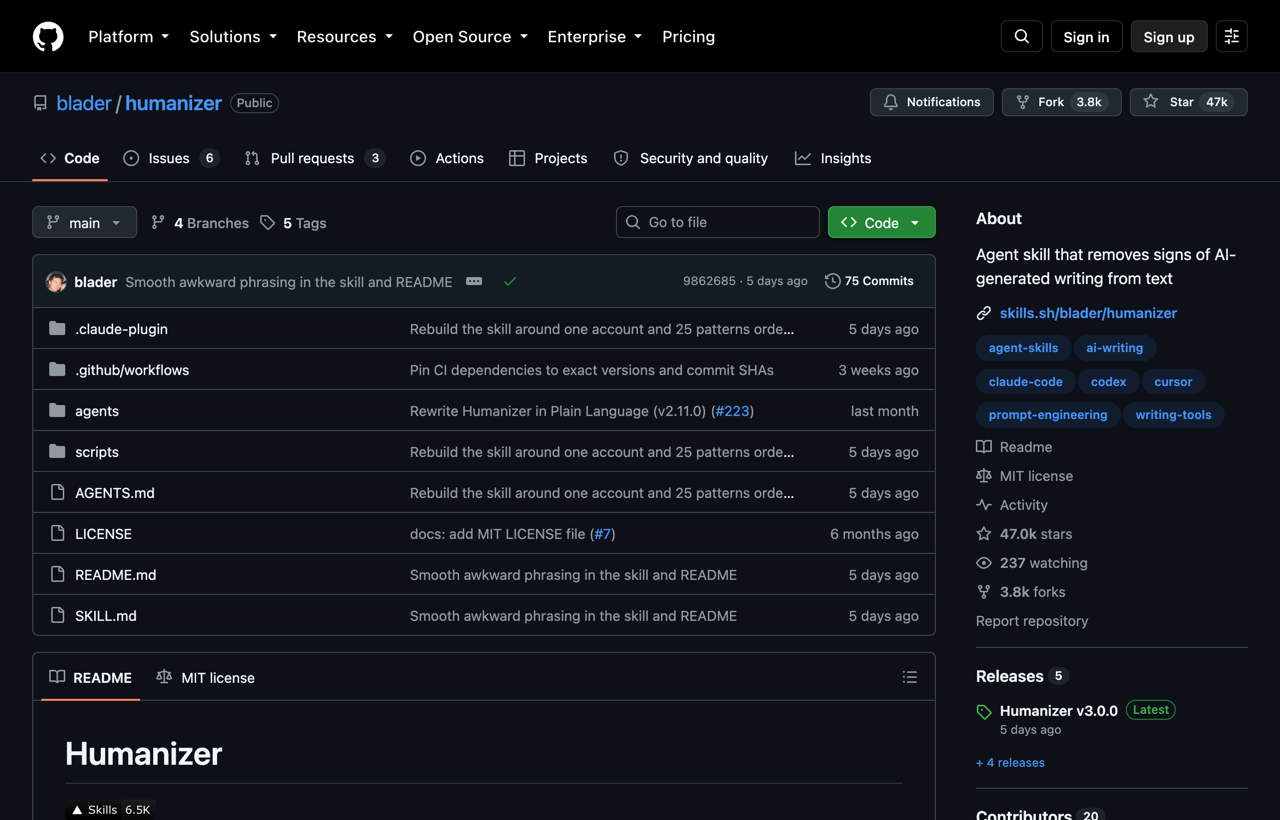This screenshot has height=820, width=1280.
Task: Click the GitHub logo icon
Action: tap(48, 37)
